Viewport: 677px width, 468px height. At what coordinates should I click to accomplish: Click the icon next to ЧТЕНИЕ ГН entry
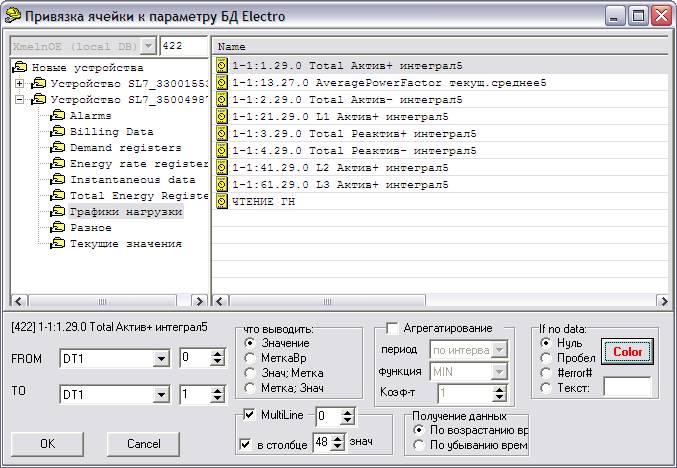(222, 202)
